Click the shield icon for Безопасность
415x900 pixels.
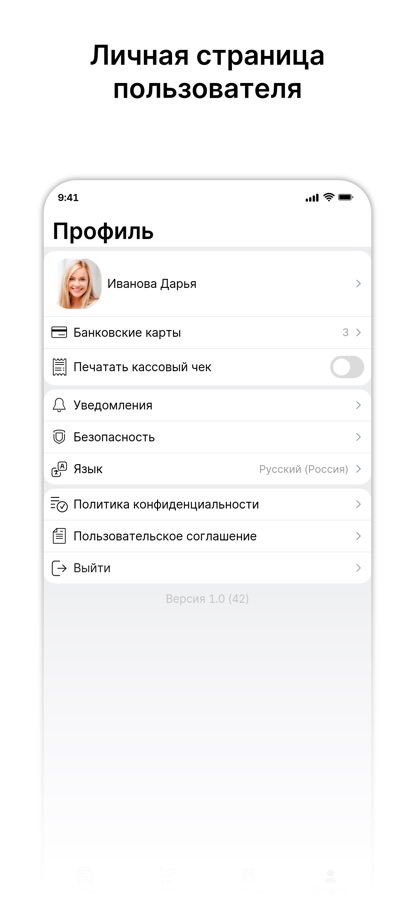(59, 437)
